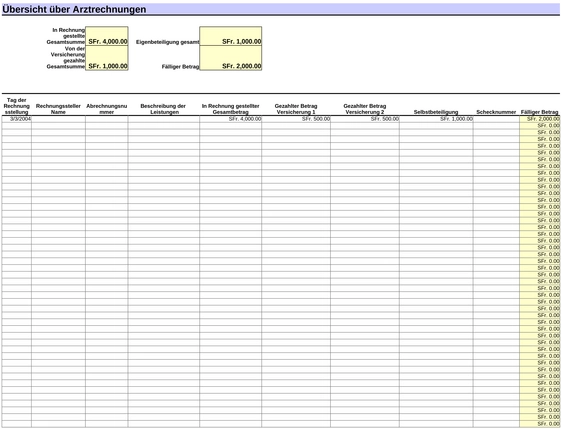Select the insurance paid total SFr. 1,000.00 cell
Screen dimensions: 562x429
coord(107,58)
